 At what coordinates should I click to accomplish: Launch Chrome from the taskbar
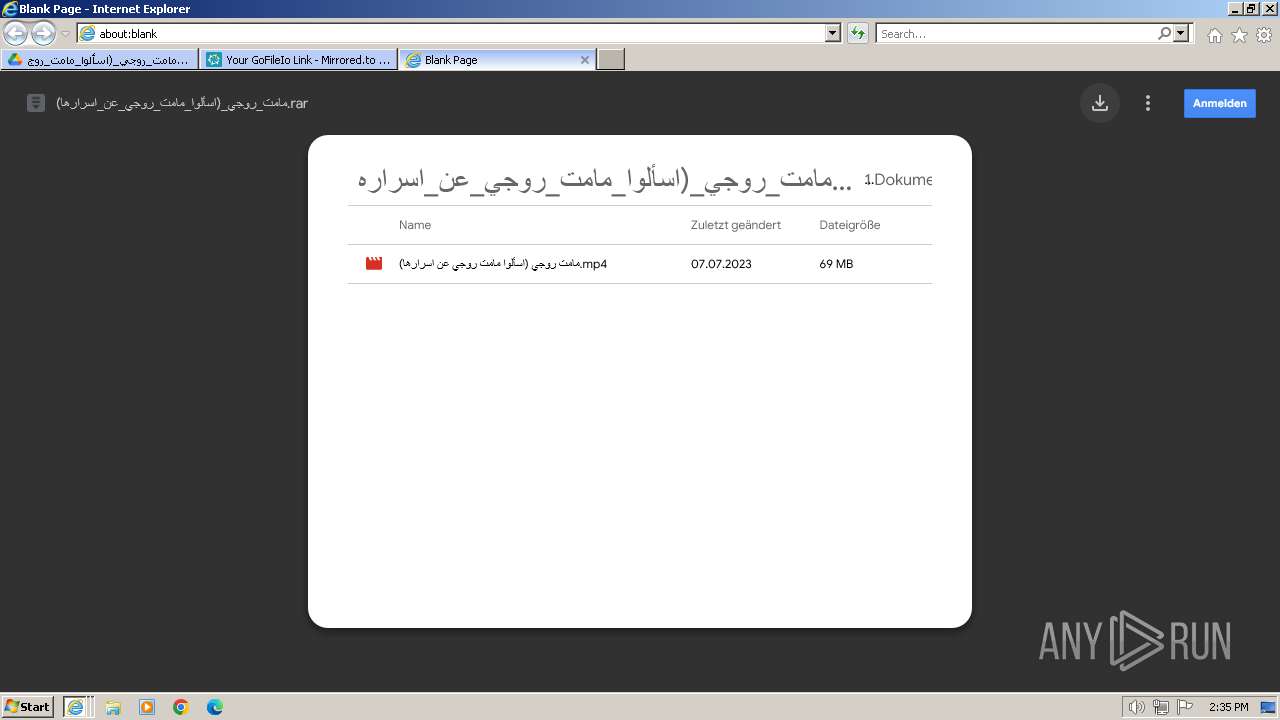tap(181, 707)
